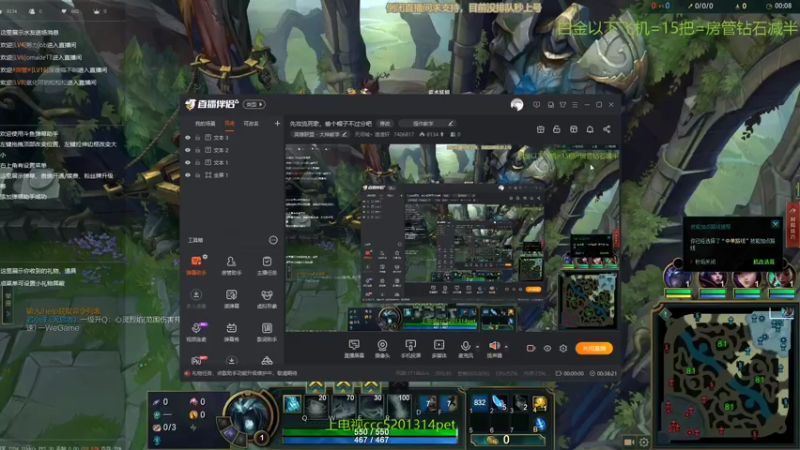Click the in-game settings gear near minimap
This screenshot has width=800, height=450.
[644, 442]
